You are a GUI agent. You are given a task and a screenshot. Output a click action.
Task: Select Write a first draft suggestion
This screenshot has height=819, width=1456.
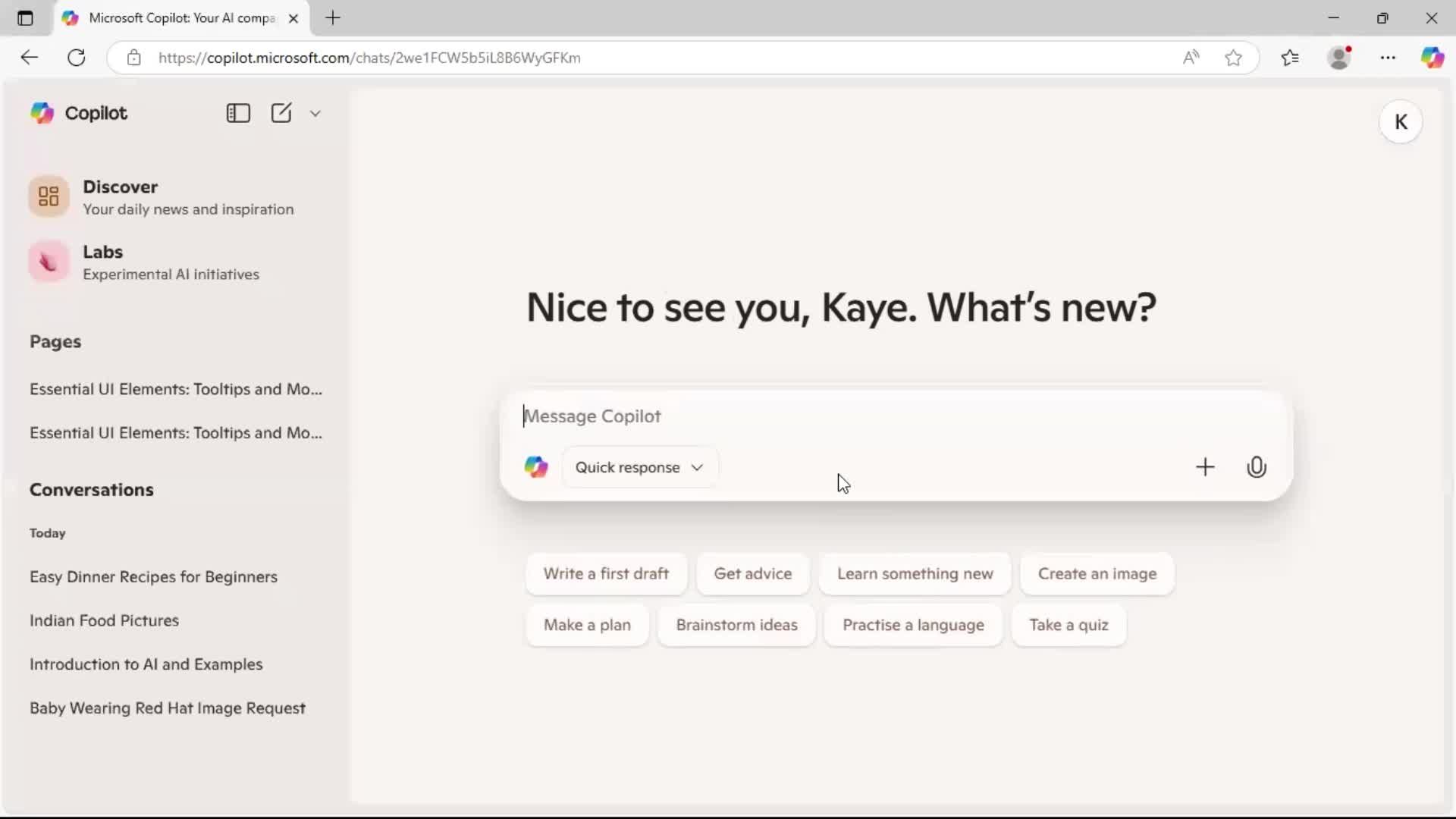pos(606,574)
